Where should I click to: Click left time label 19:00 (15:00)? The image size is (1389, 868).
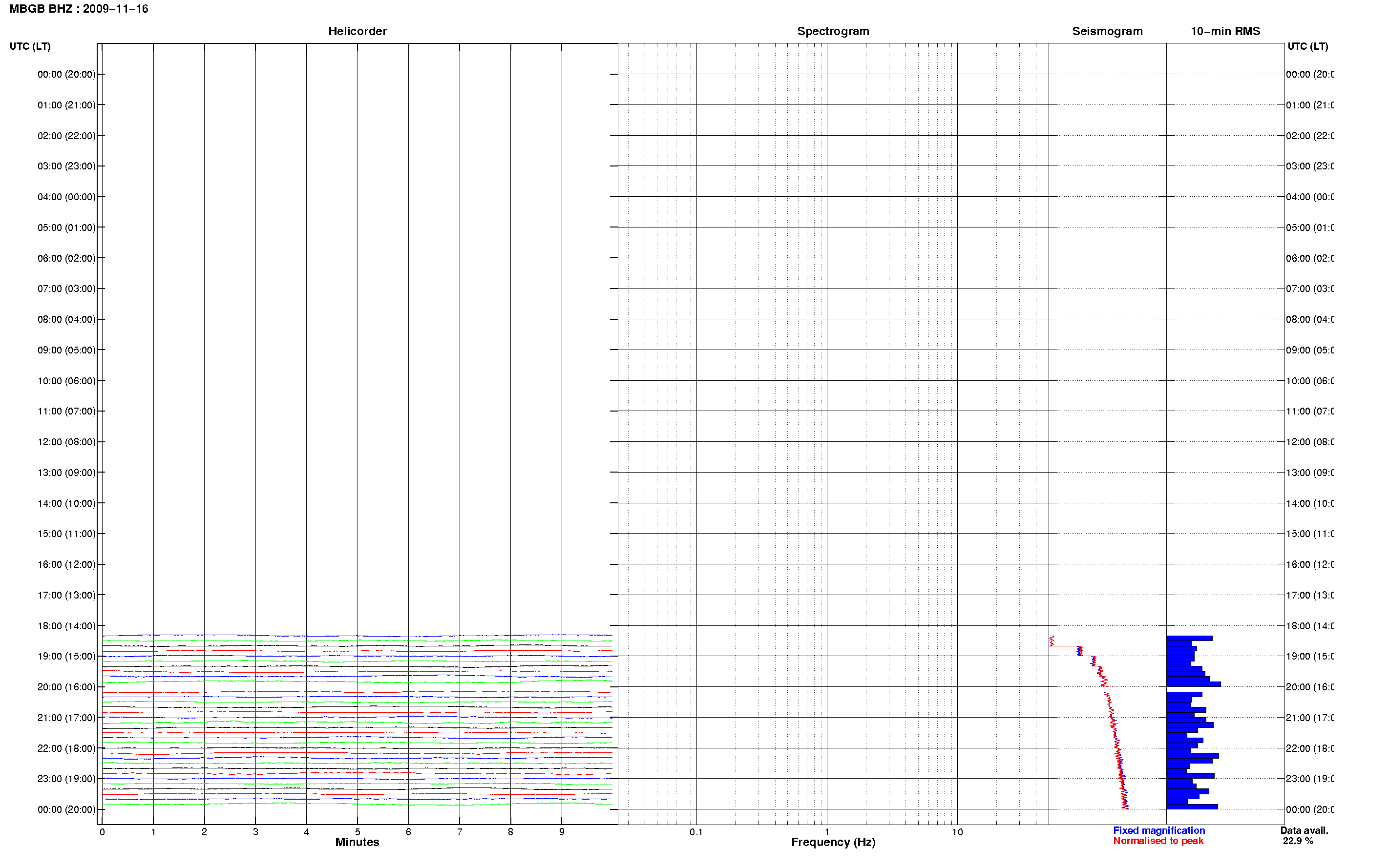66,656
